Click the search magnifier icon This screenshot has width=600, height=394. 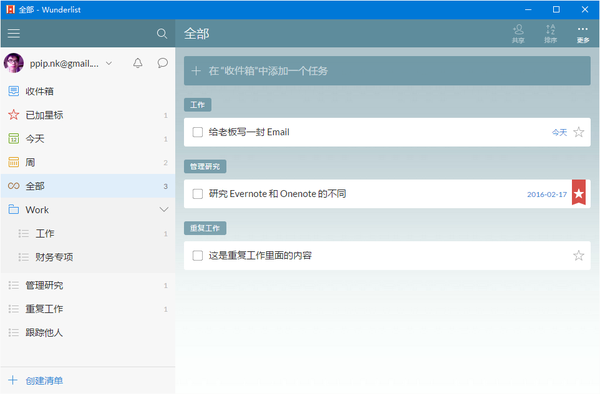coord(162,34)
